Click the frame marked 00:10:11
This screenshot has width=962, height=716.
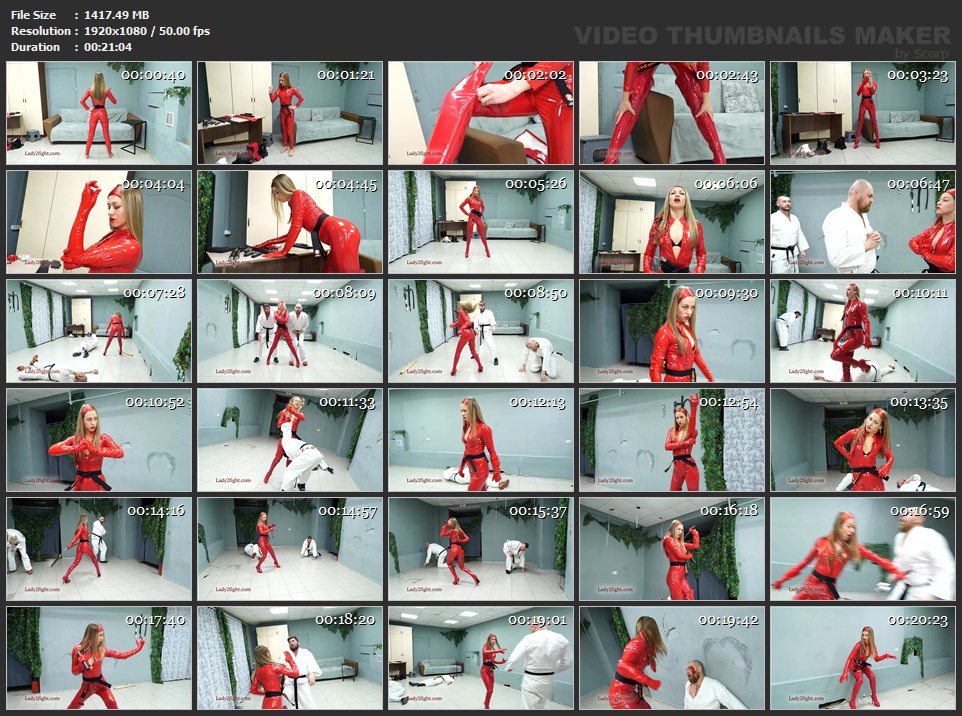click(x=863, y=331)
